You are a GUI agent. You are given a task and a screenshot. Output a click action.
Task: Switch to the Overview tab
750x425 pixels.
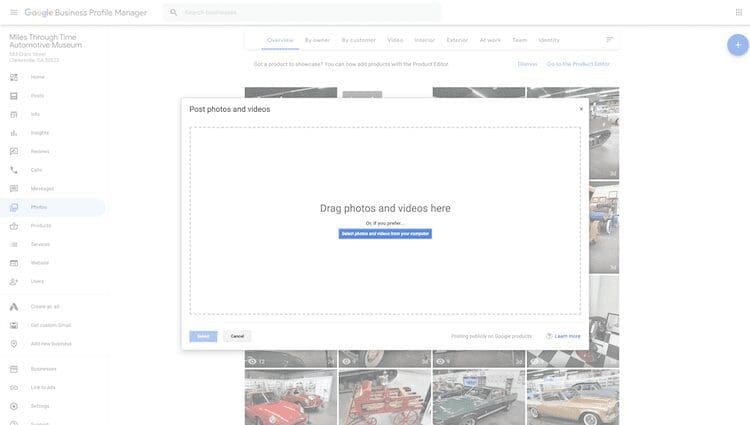(280, 40)
